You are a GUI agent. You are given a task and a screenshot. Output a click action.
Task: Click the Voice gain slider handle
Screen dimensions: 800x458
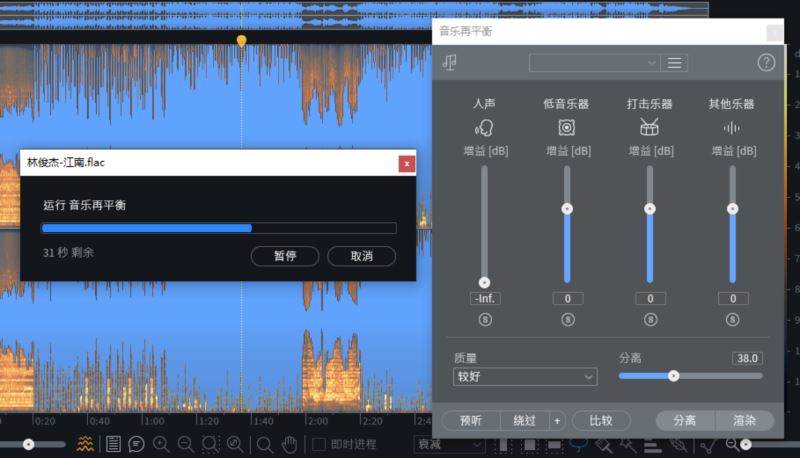click(x=484, y=283)
